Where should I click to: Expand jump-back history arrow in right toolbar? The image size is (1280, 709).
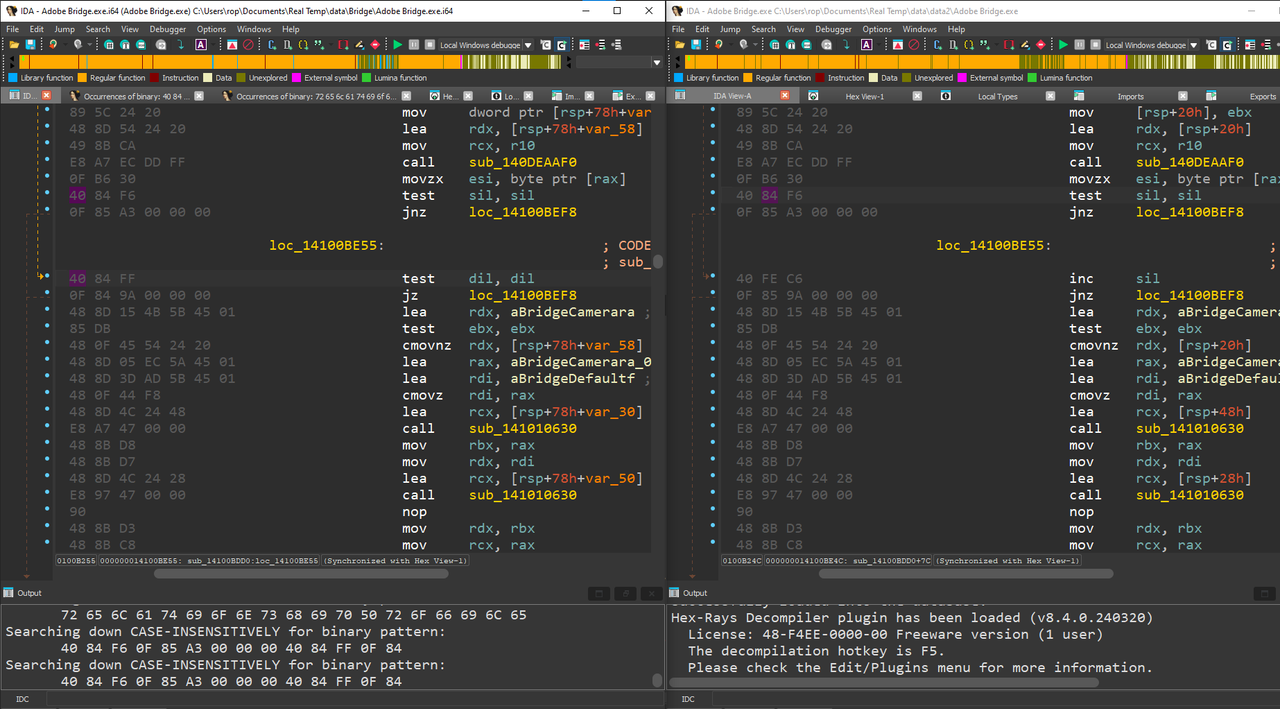[x=731, y=45]
